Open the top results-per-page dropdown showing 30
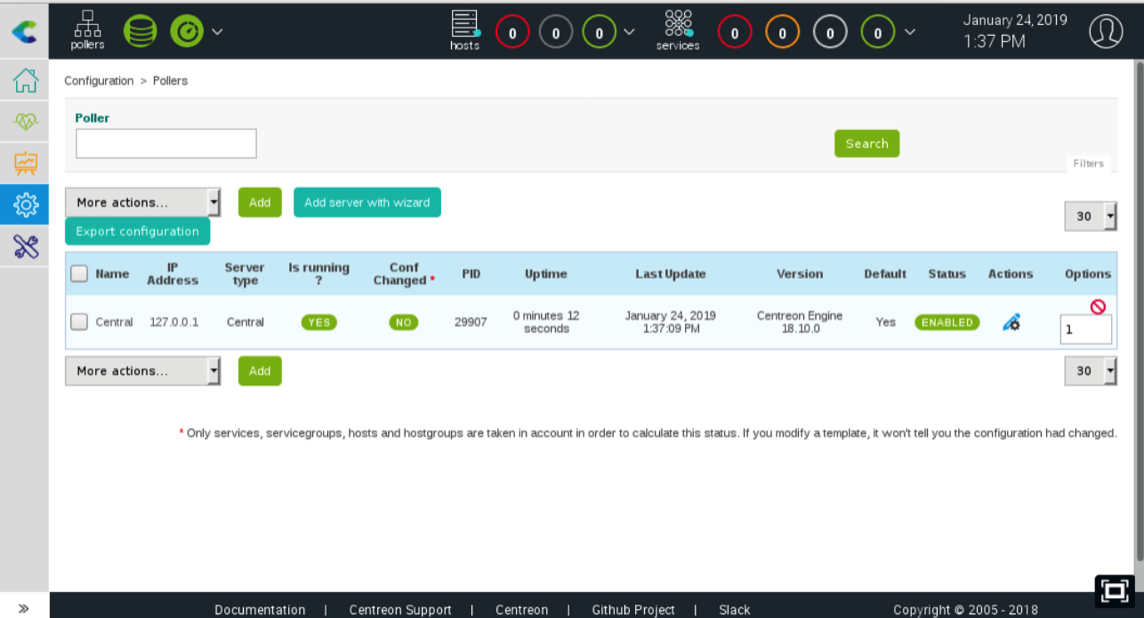This screenshot has height=618, width=1144. tap(1090, 216)
